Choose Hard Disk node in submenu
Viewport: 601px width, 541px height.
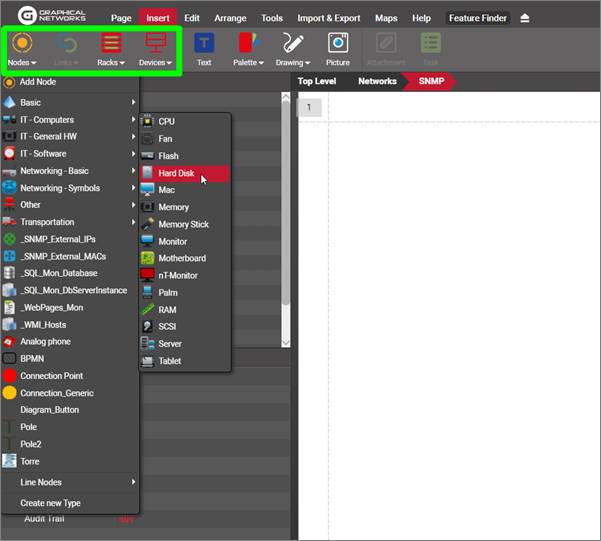click(x=185, y=173)
